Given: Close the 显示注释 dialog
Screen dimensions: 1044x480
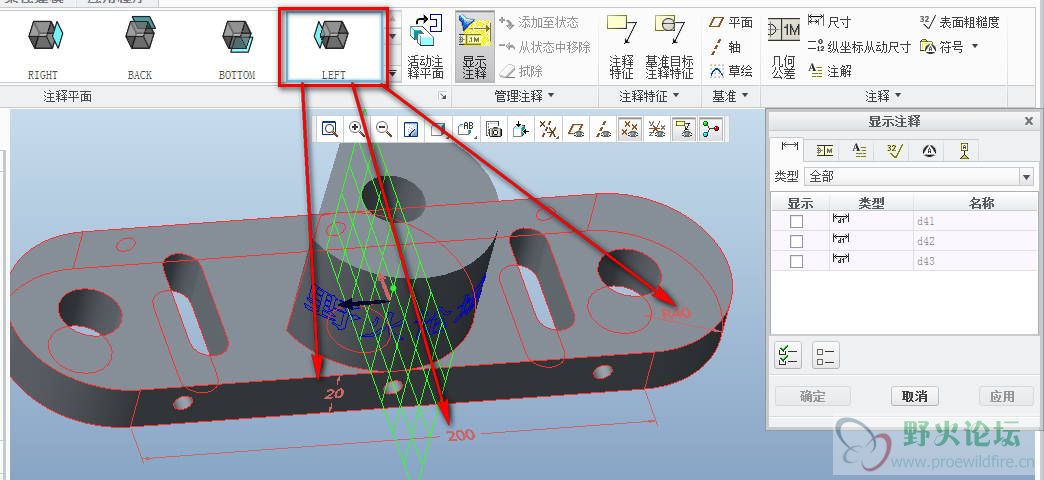Looking at the screenshot, I should 1029,121.
